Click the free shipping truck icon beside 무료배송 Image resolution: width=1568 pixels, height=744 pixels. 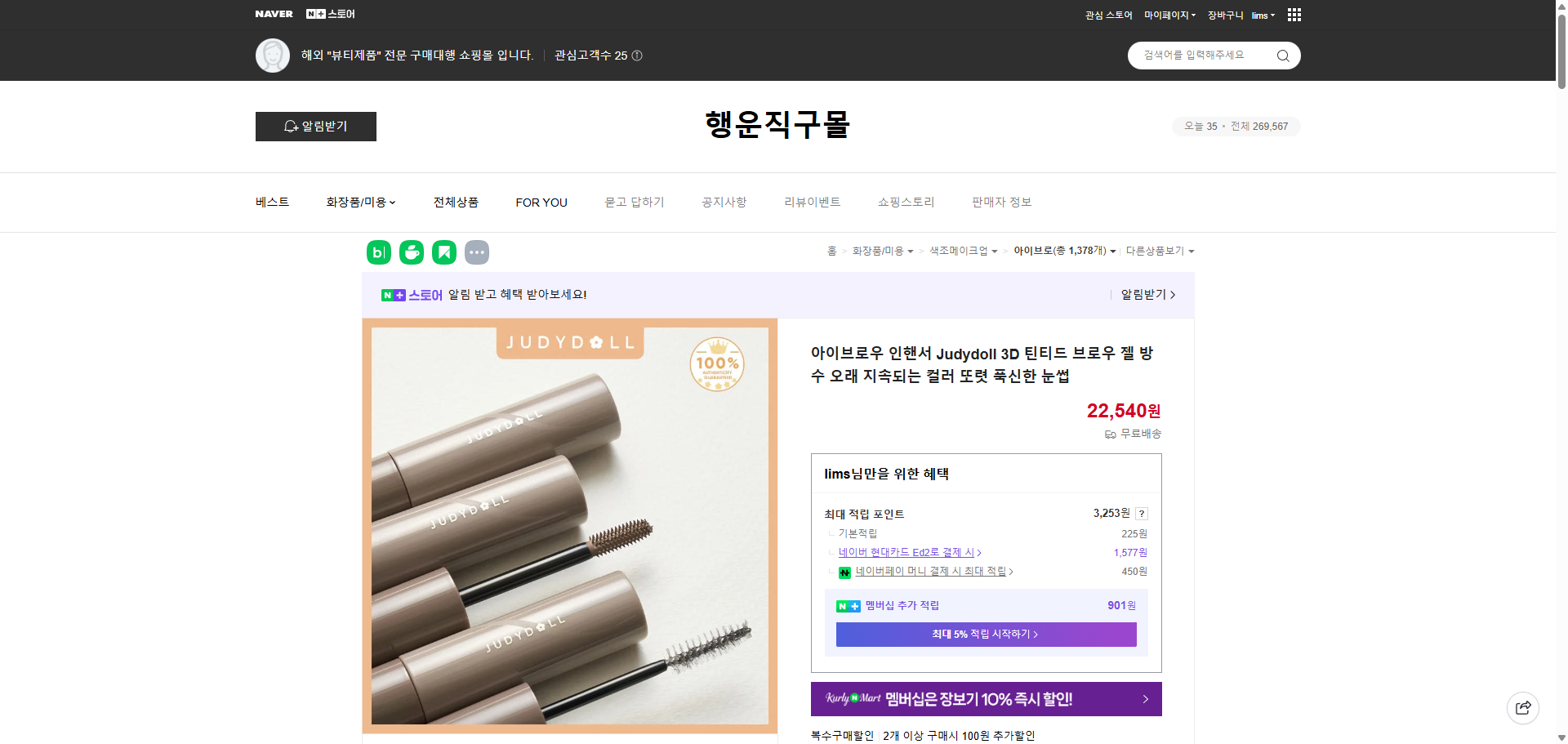[x=1109, y=434]
